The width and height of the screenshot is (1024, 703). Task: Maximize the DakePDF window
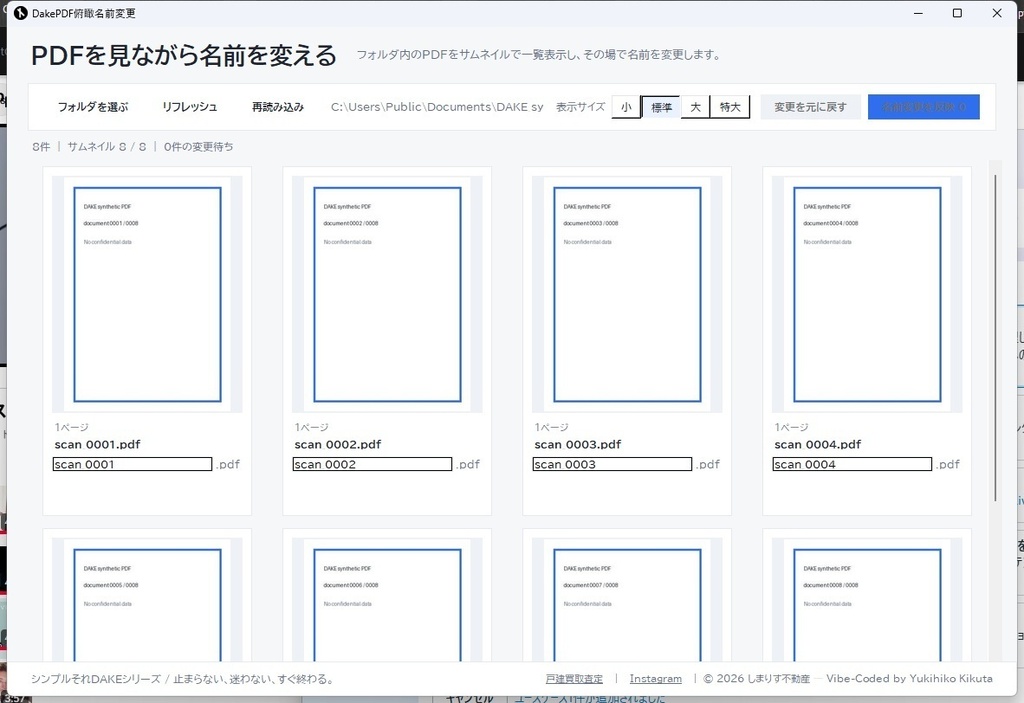pos(957,13)
